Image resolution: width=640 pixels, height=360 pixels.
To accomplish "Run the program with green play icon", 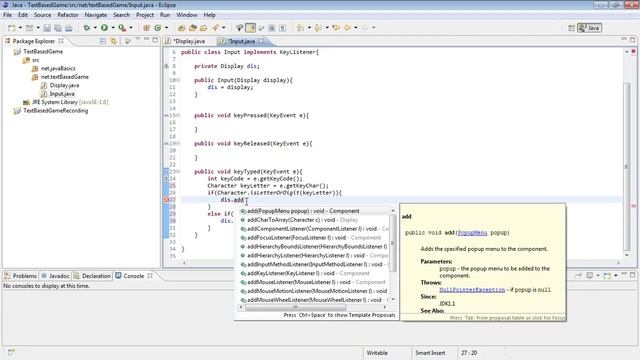I will (x=104, y=28).
